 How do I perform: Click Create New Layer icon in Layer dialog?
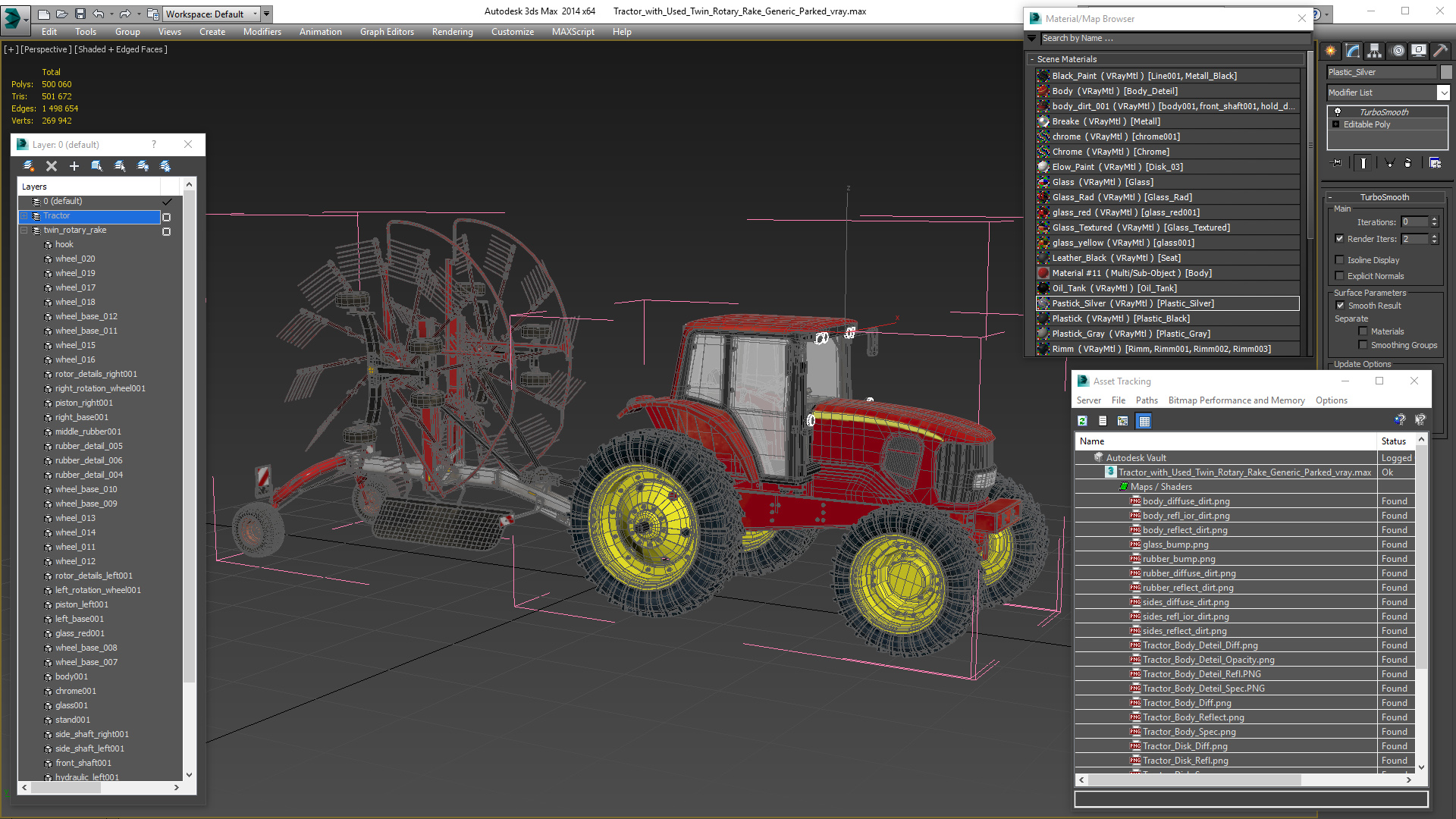tap(29, 166)
